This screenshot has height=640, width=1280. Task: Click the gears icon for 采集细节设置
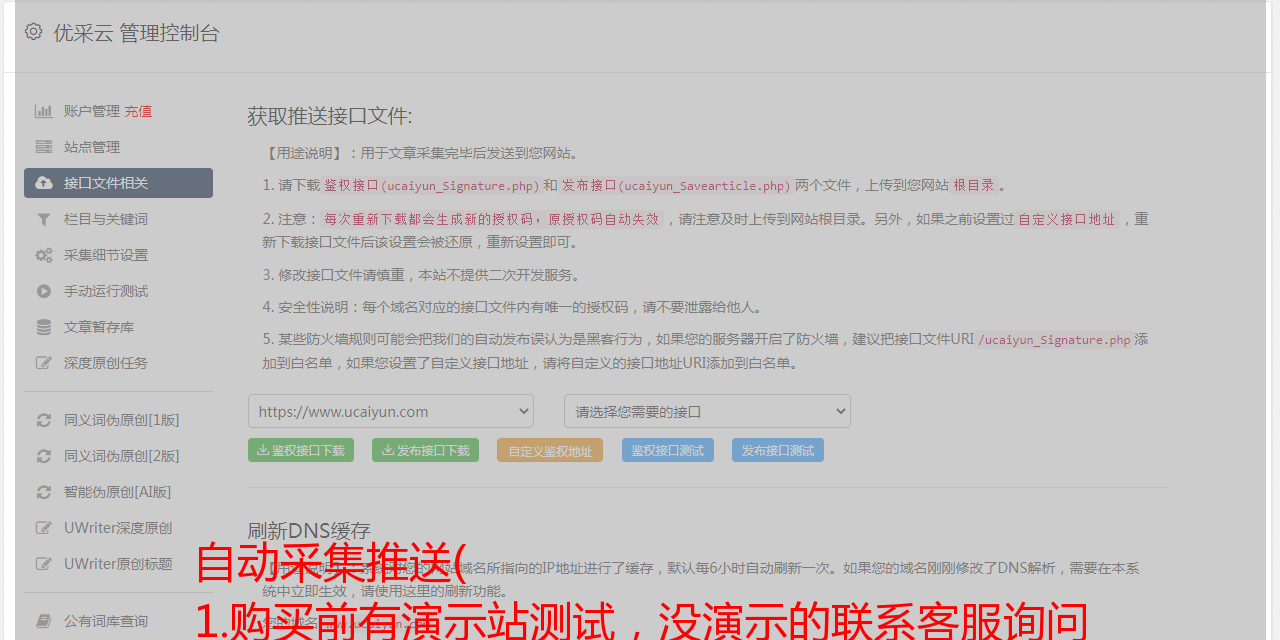pos(44,255)
